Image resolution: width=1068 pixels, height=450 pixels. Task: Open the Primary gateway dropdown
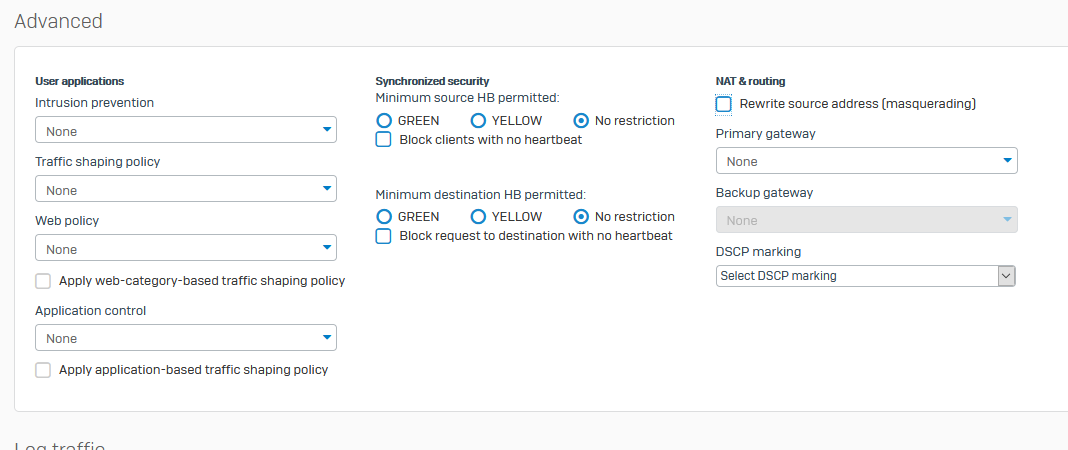866,161
